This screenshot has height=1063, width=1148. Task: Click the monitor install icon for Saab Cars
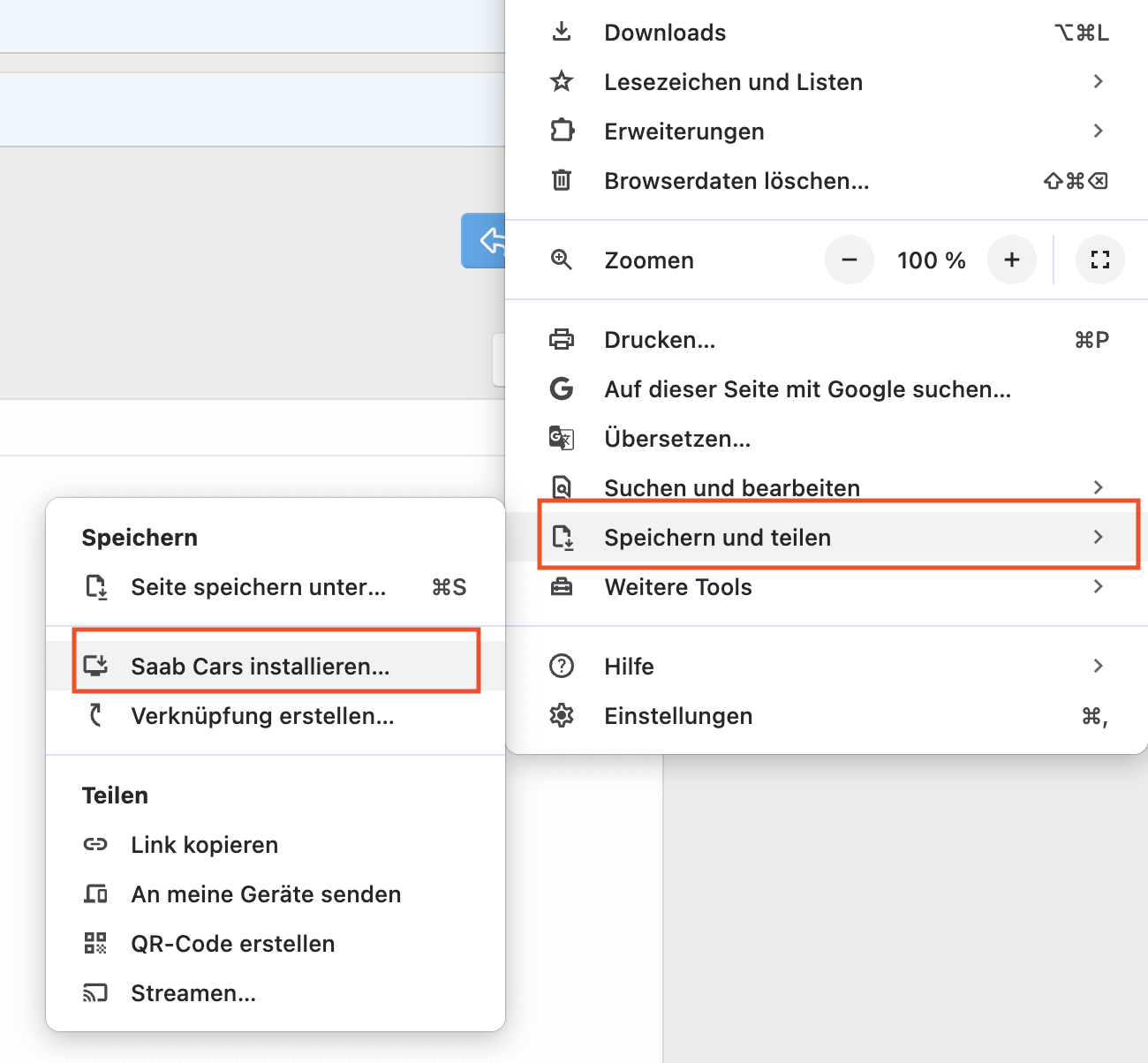[x=95, y=666]
